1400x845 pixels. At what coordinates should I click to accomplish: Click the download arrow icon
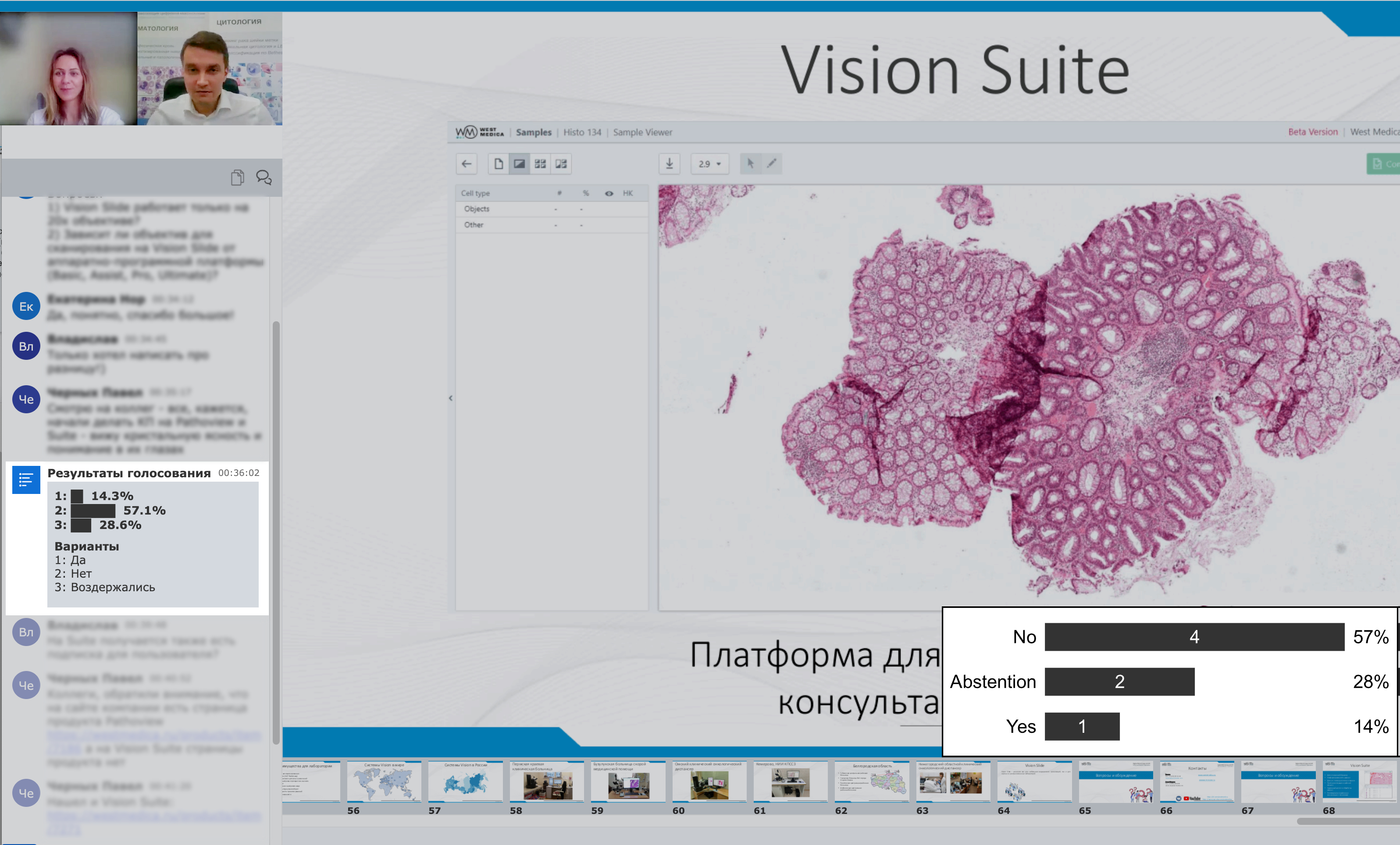[x=670, y=164]
